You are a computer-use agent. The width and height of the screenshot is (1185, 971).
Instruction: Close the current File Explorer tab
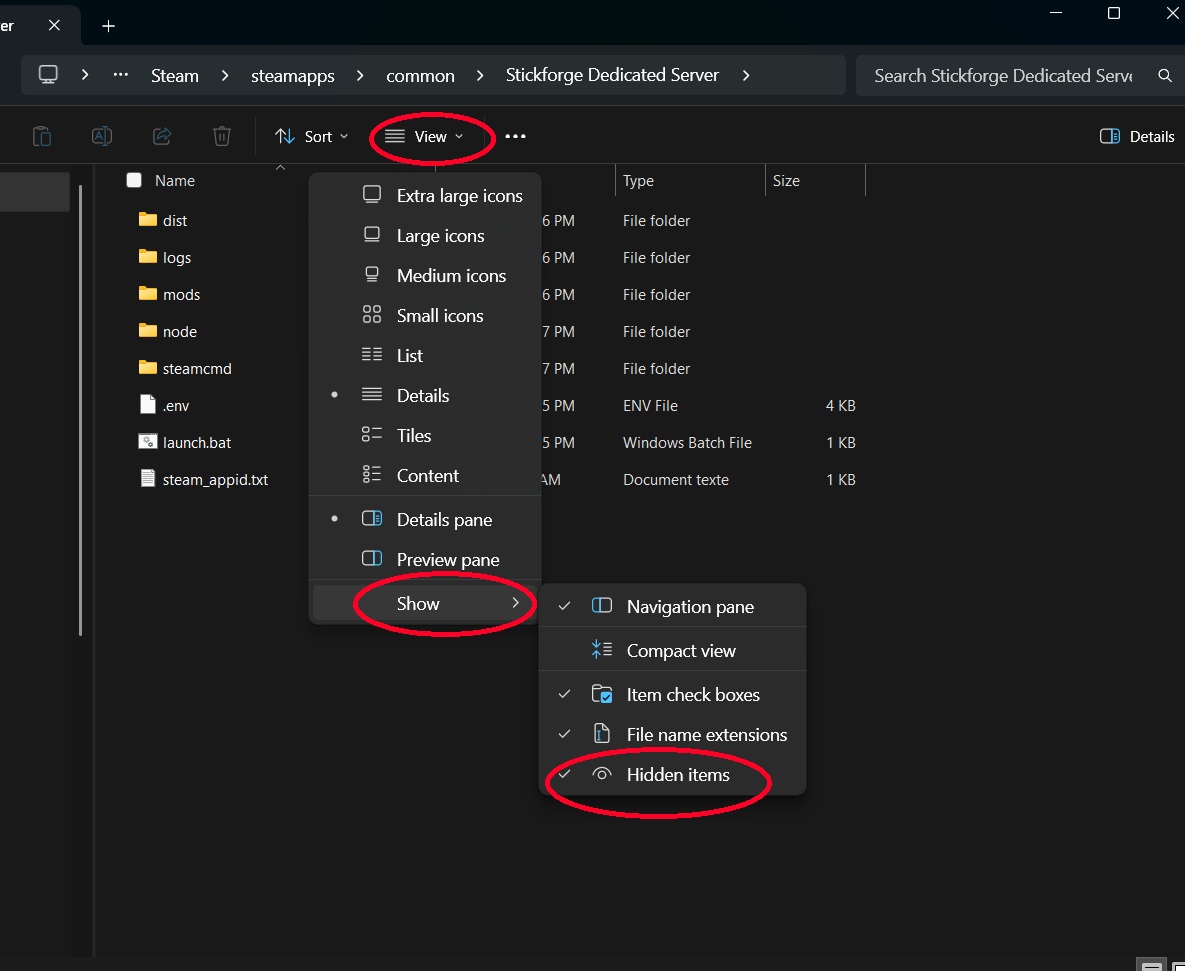[54, 26]
